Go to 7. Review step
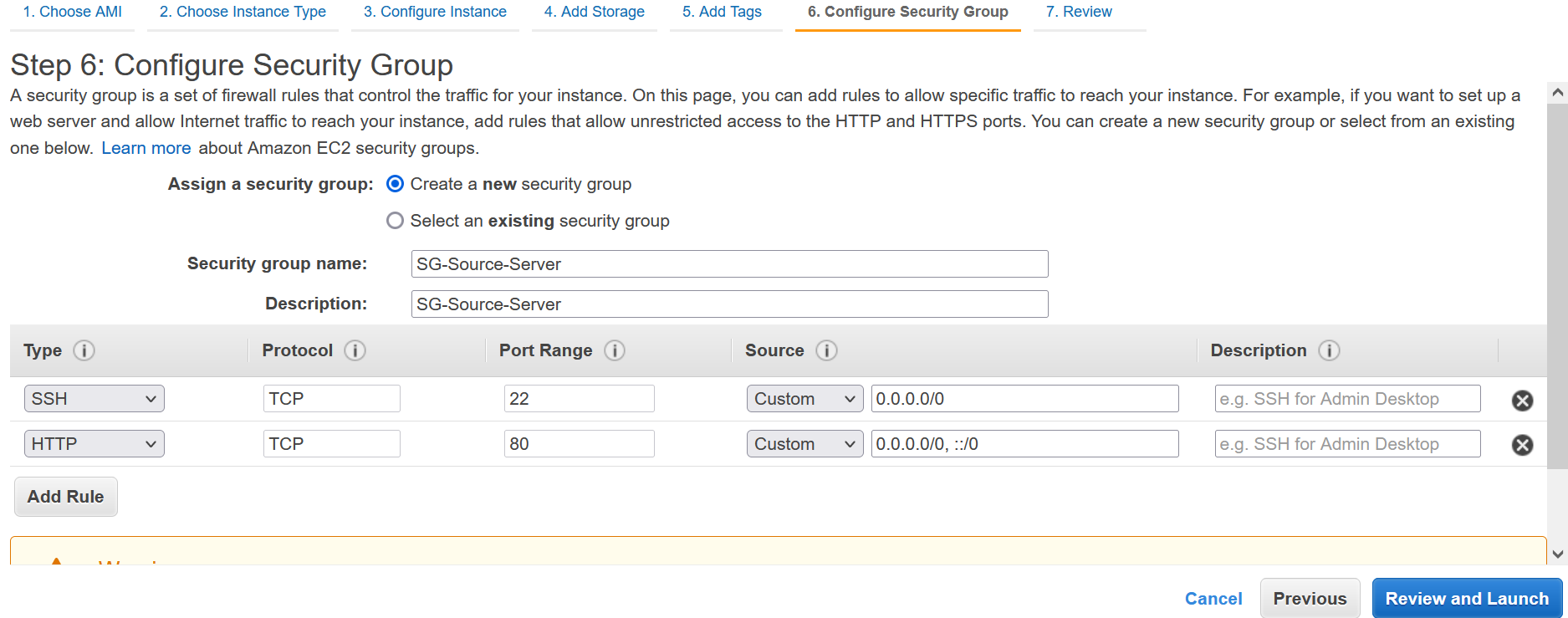This screenshot has width=1568, height=618. (1079, 12)
